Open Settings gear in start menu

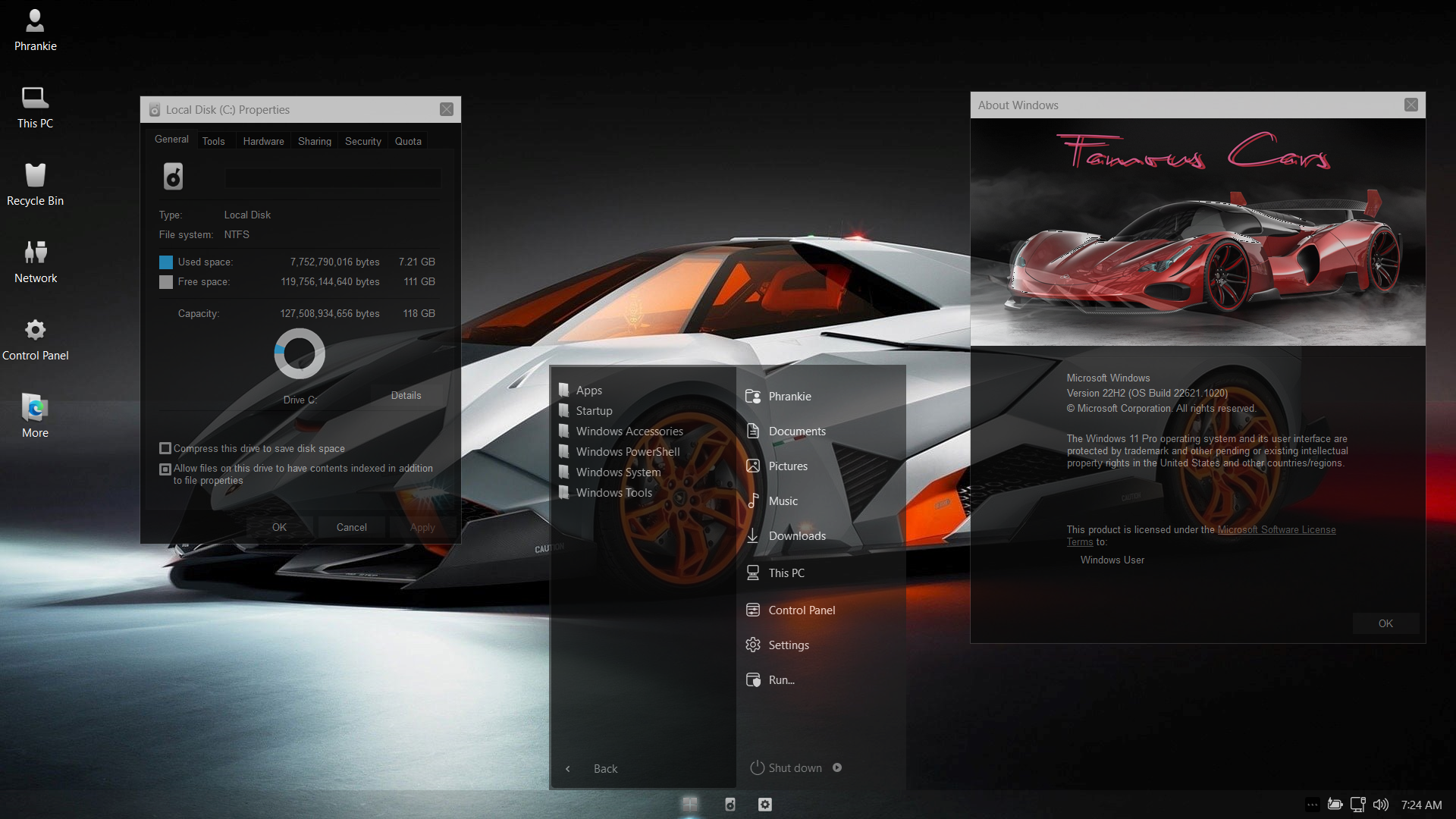tap(788, 645)
